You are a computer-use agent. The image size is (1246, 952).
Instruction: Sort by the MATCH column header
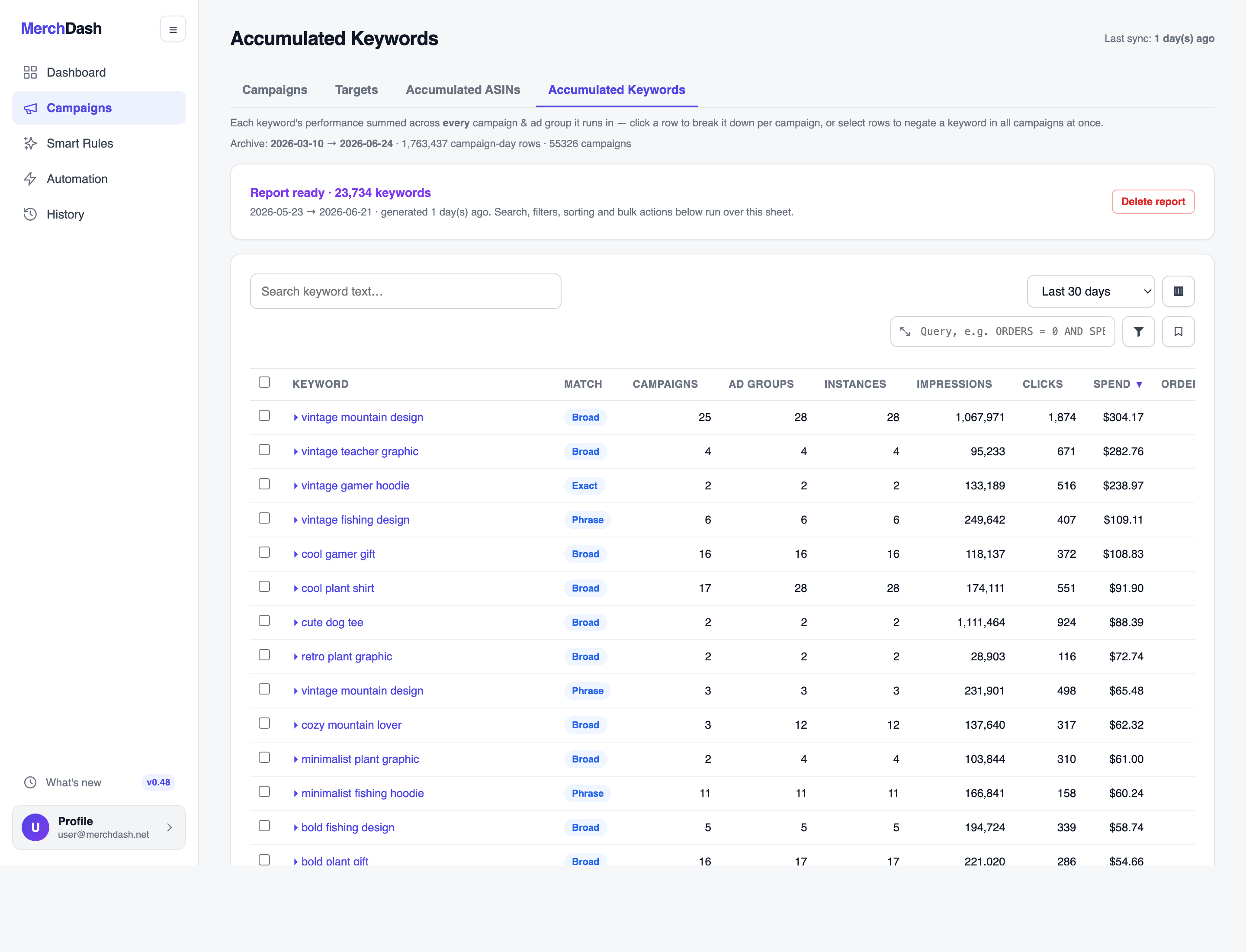[583, 384]
